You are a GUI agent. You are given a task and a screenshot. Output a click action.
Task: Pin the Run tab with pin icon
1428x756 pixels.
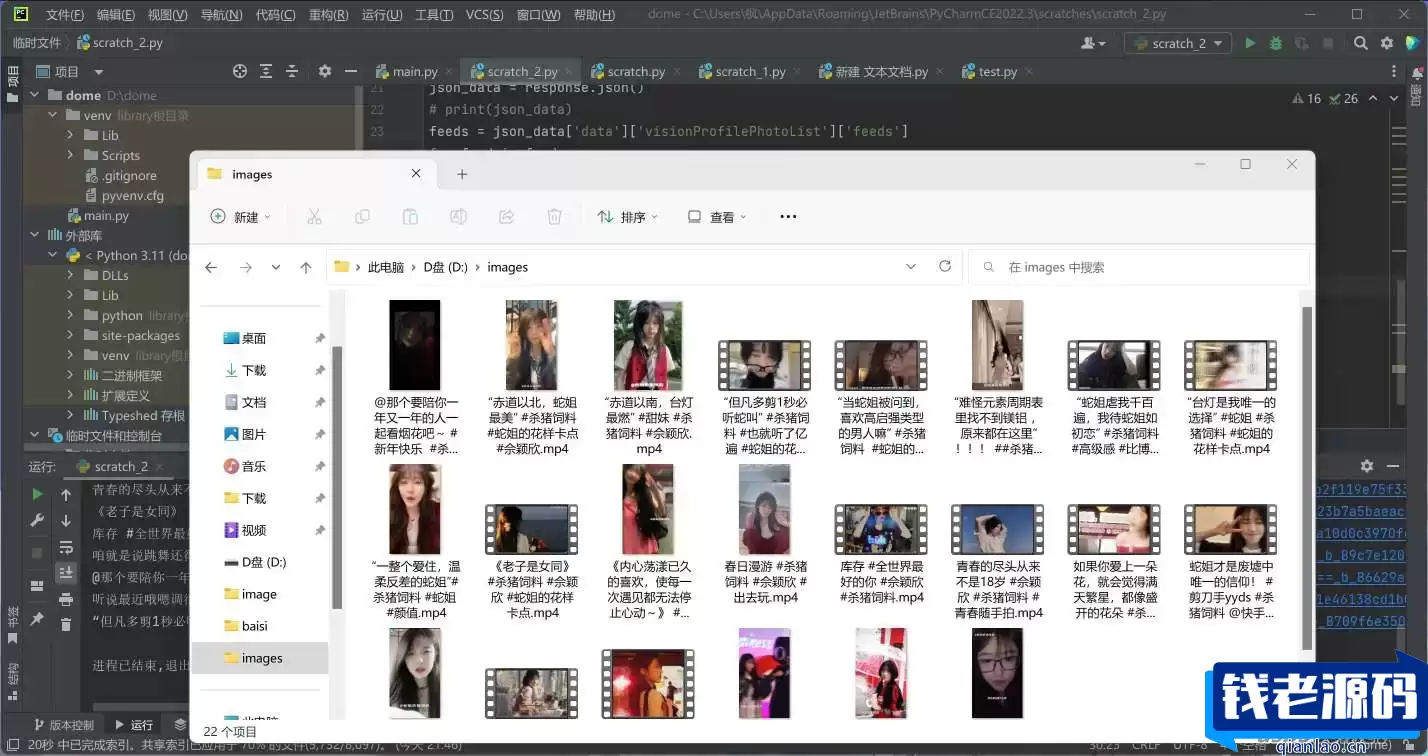[x=37, y=619]
